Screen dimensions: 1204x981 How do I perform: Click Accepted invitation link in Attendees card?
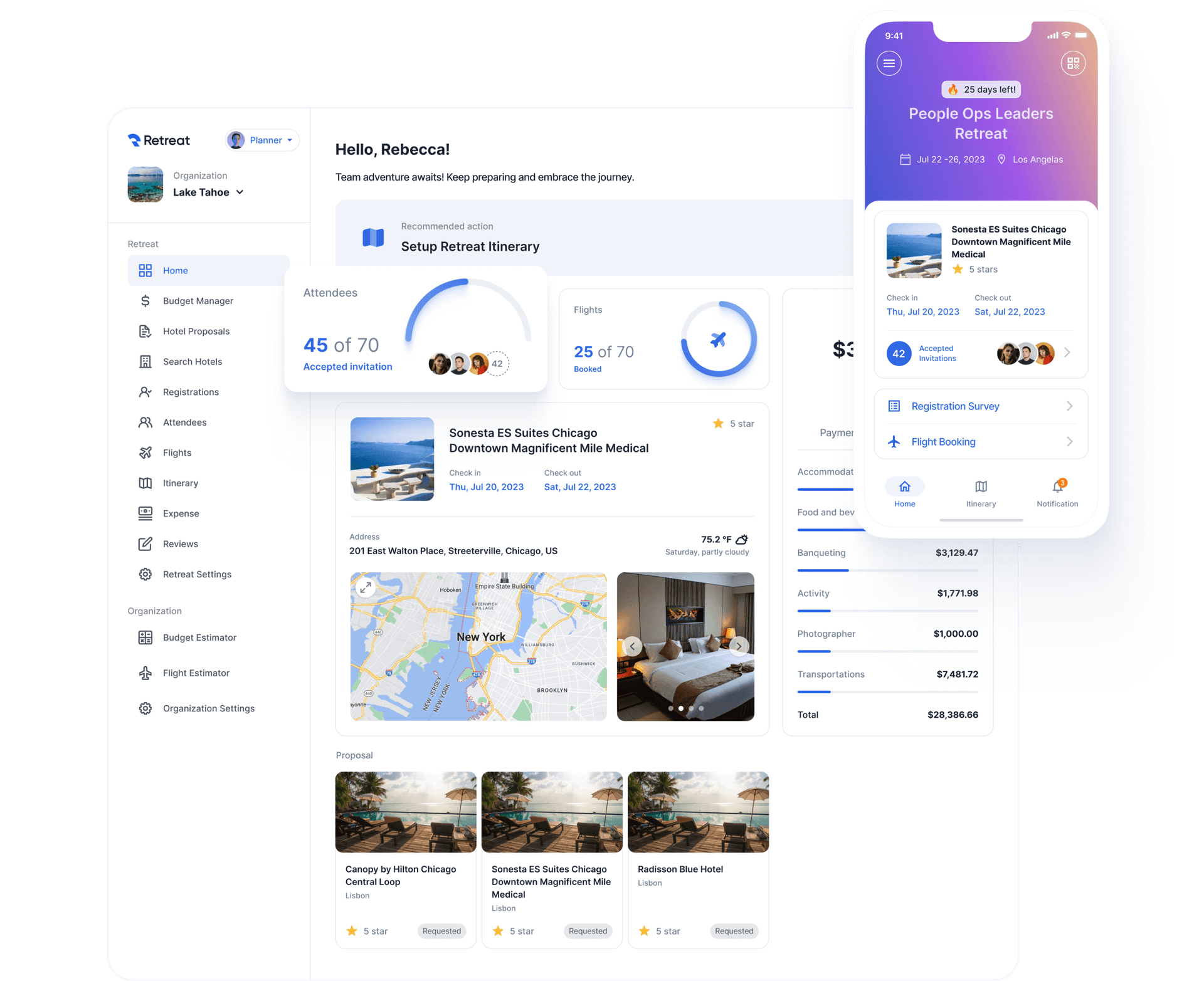348,367
